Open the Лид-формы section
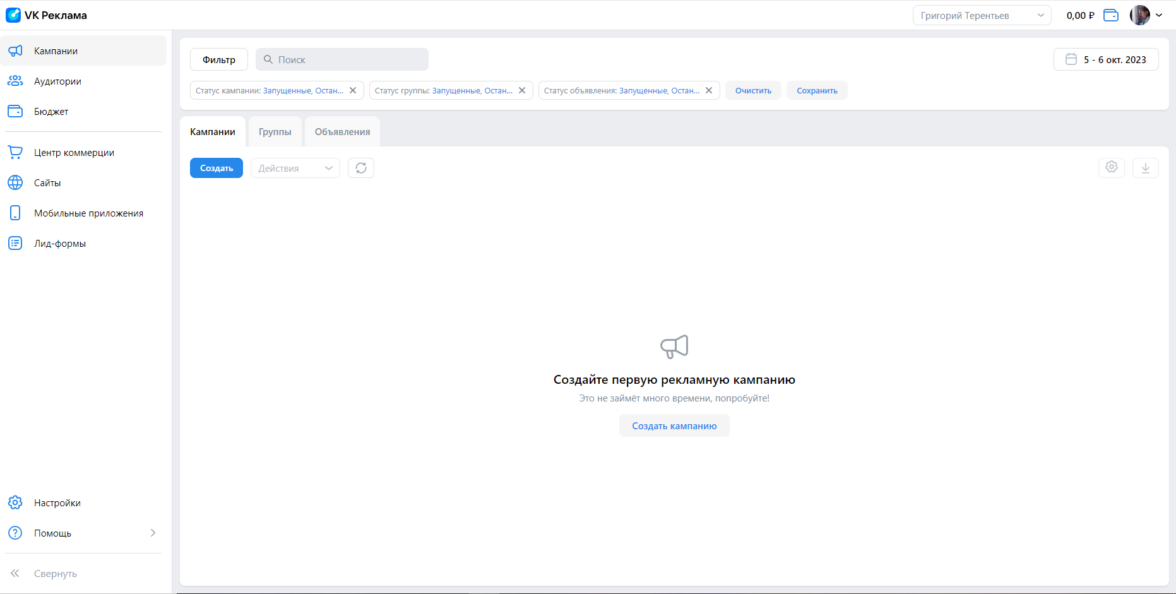 coord(59,243)
